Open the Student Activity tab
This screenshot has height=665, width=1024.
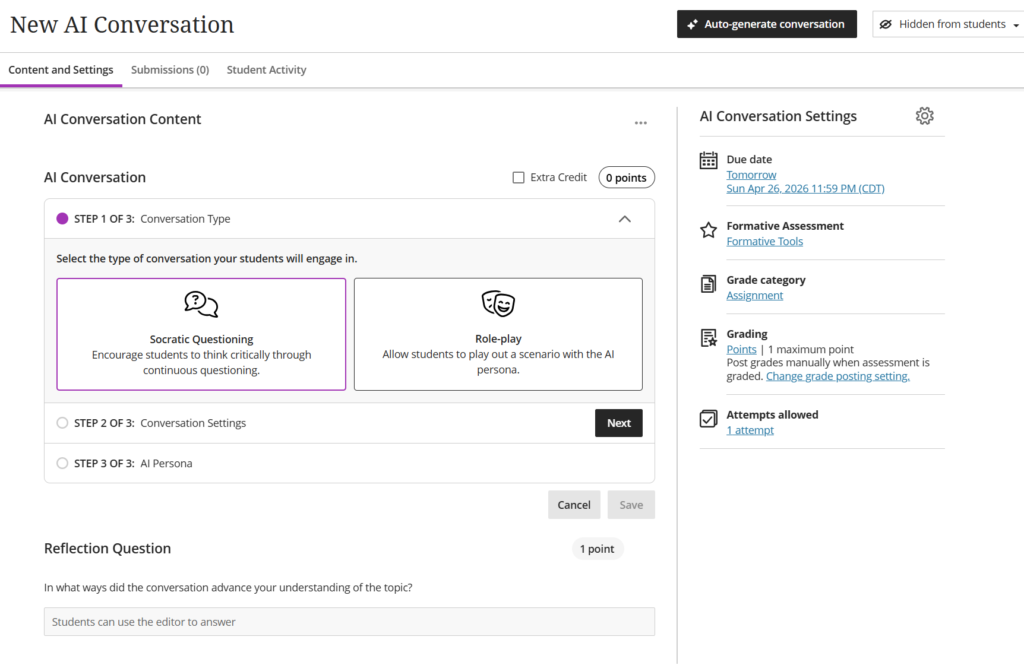click(x=266, y=70)
